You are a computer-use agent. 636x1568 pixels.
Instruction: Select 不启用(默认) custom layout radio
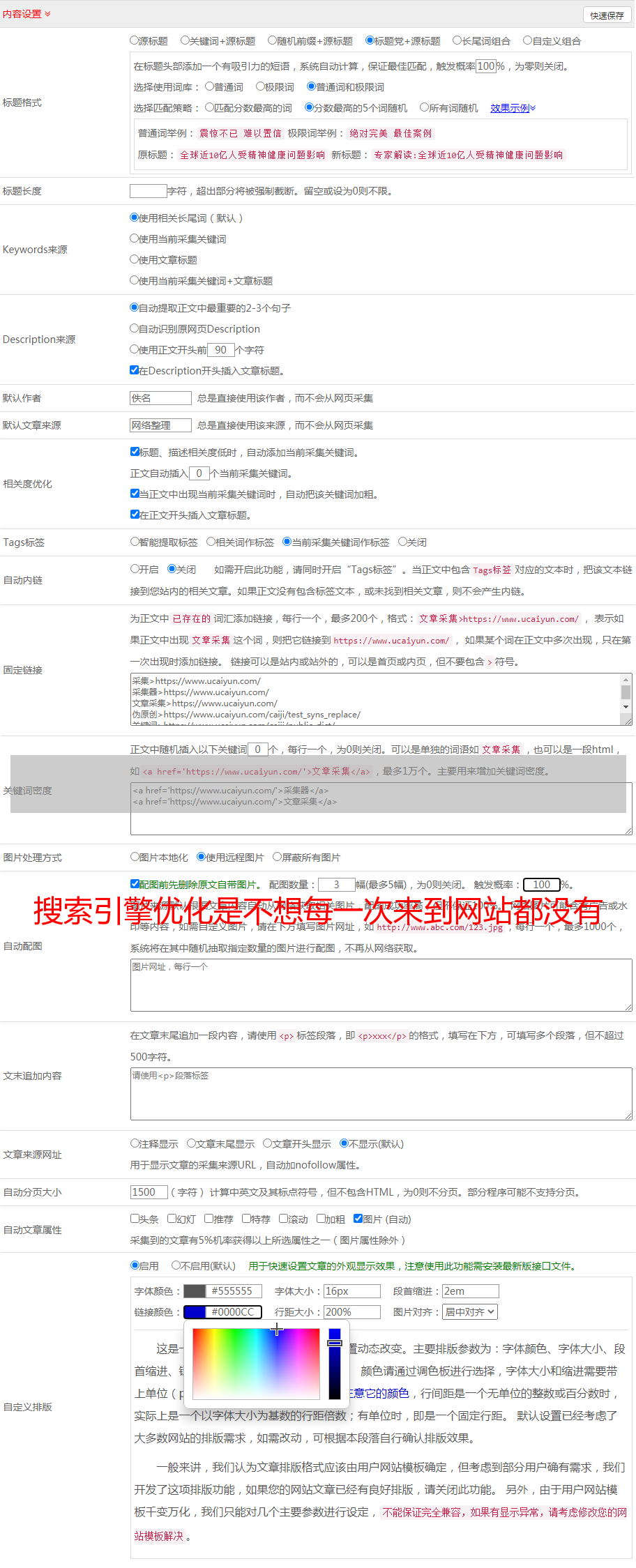pos(176,1265)
